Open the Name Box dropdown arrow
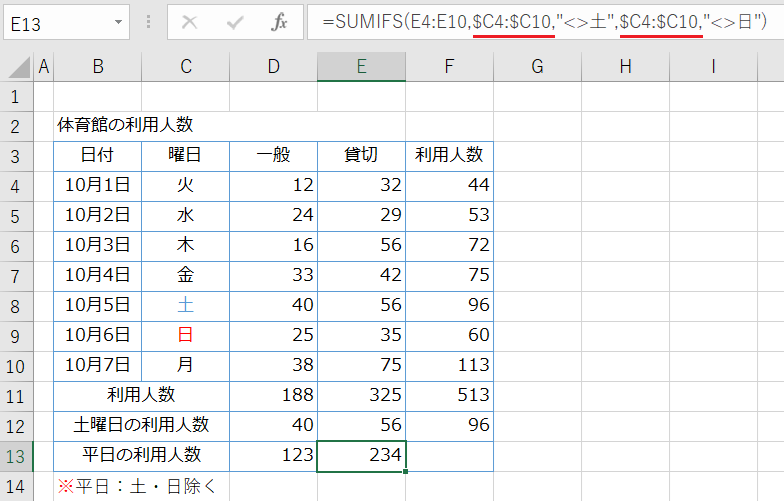This screenshot has height=501, width=784. [118, 22]
